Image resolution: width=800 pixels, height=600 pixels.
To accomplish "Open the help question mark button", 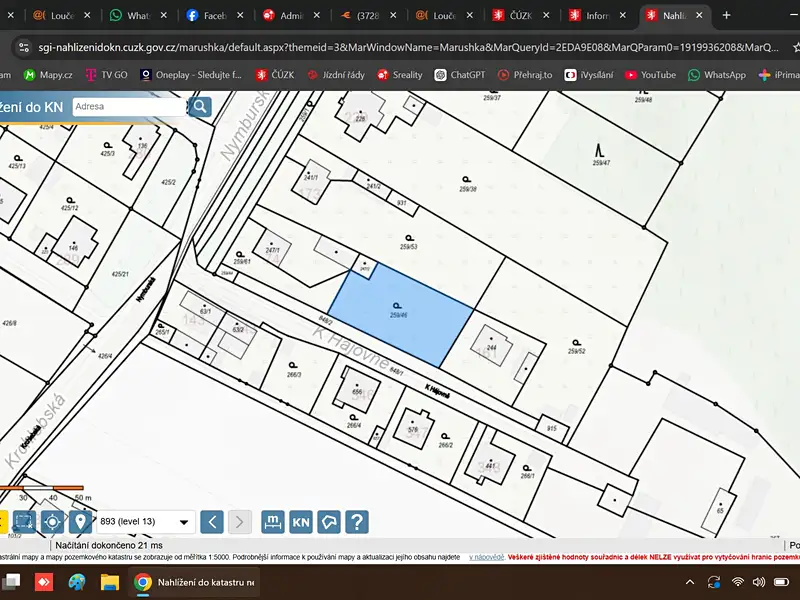I will coord(357,521).
